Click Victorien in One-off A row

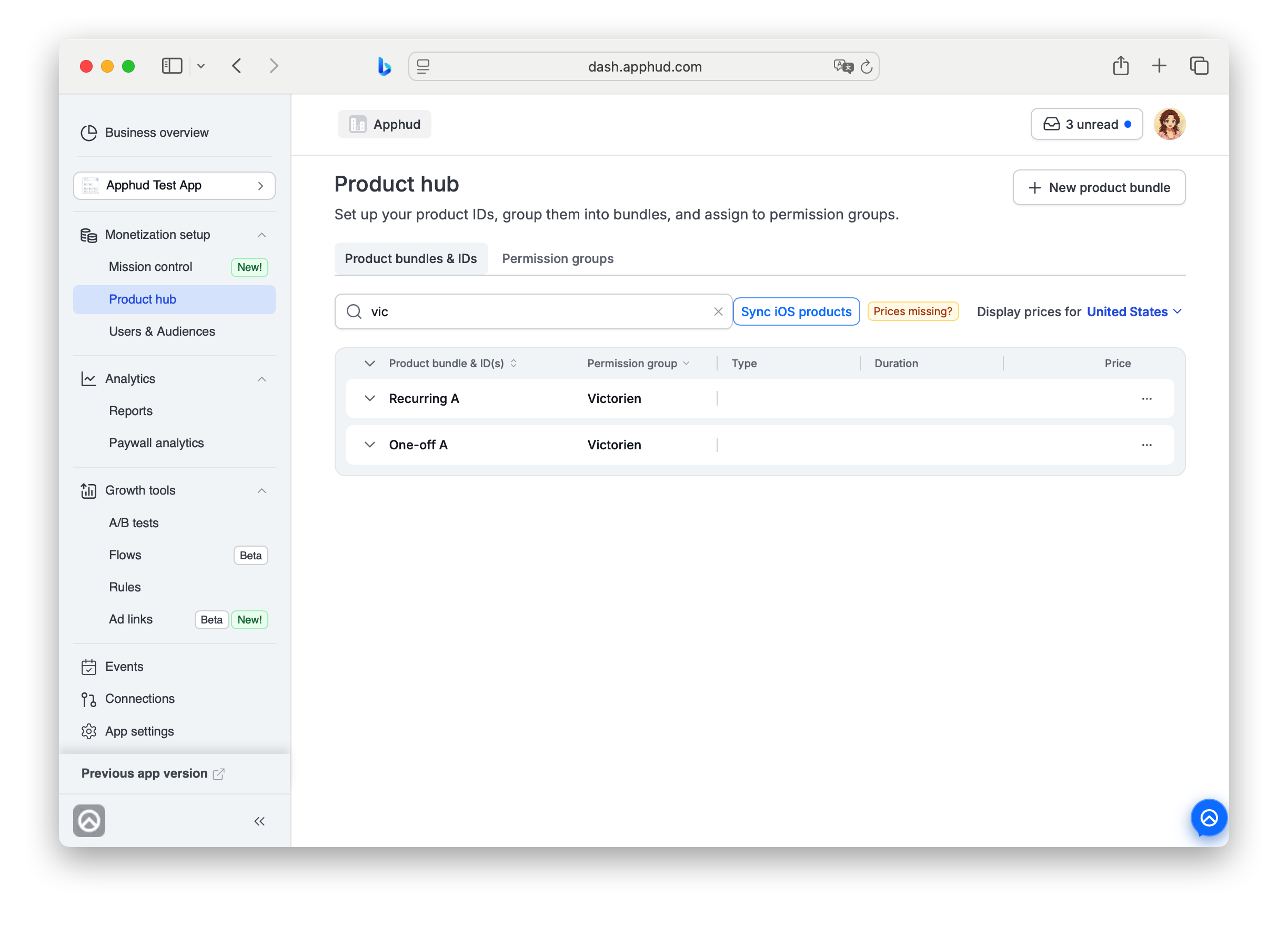(x=615, y=445)
